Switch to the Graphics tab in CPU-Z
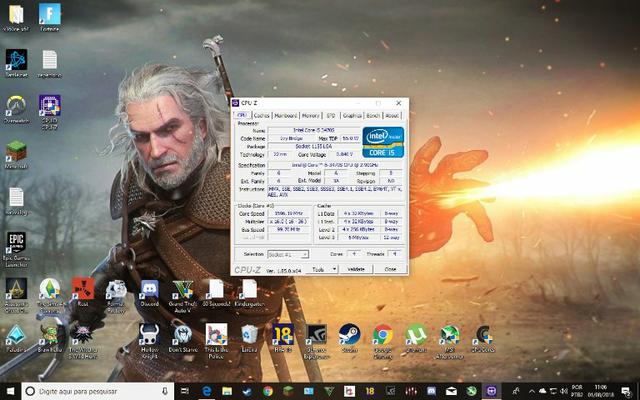This screenshot has height=400, width=640. 352,116
